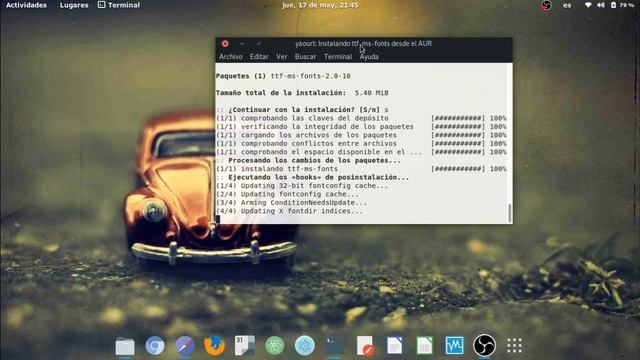Click progress bar beside 'instalando ttf-ms-fonts'
The width and height of the screenshot is (640, 360).
pos(458,169)
